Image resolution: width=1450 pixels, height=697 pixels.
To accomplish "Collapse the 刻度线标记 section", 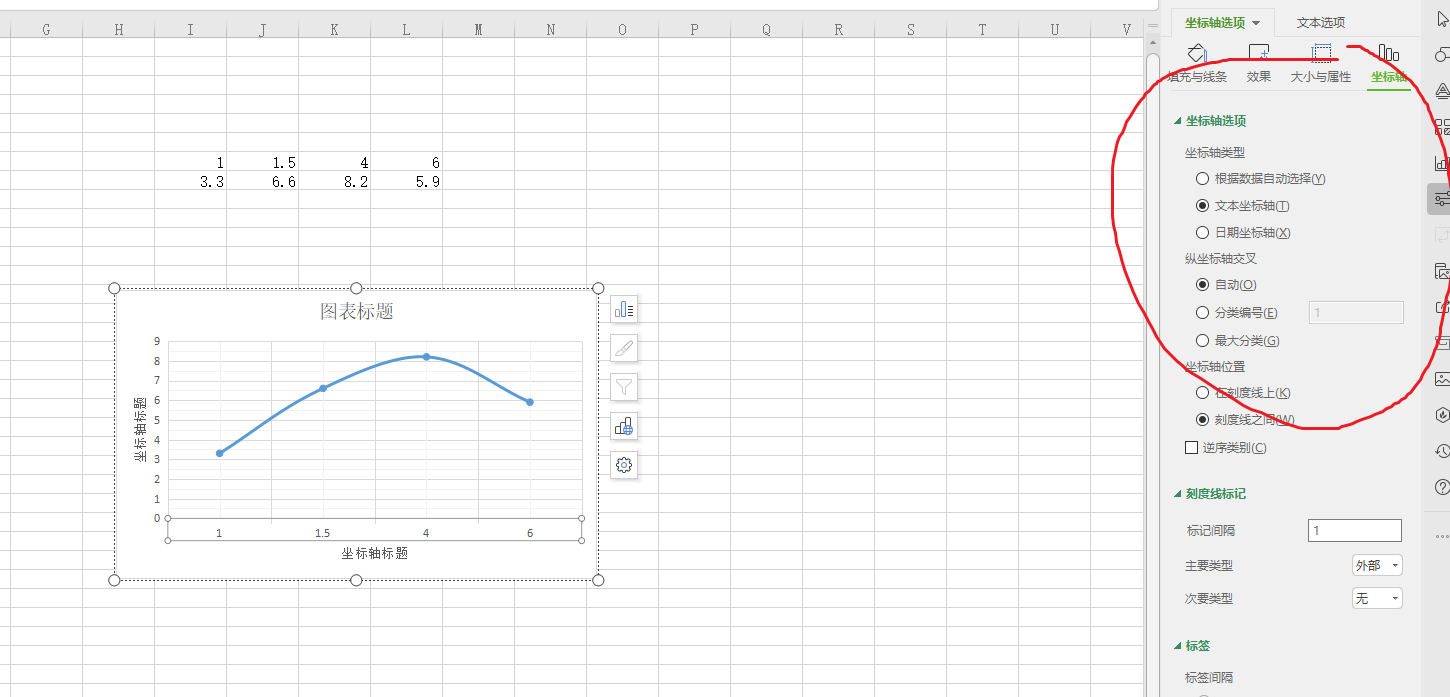I will (x=1177, y=494).
